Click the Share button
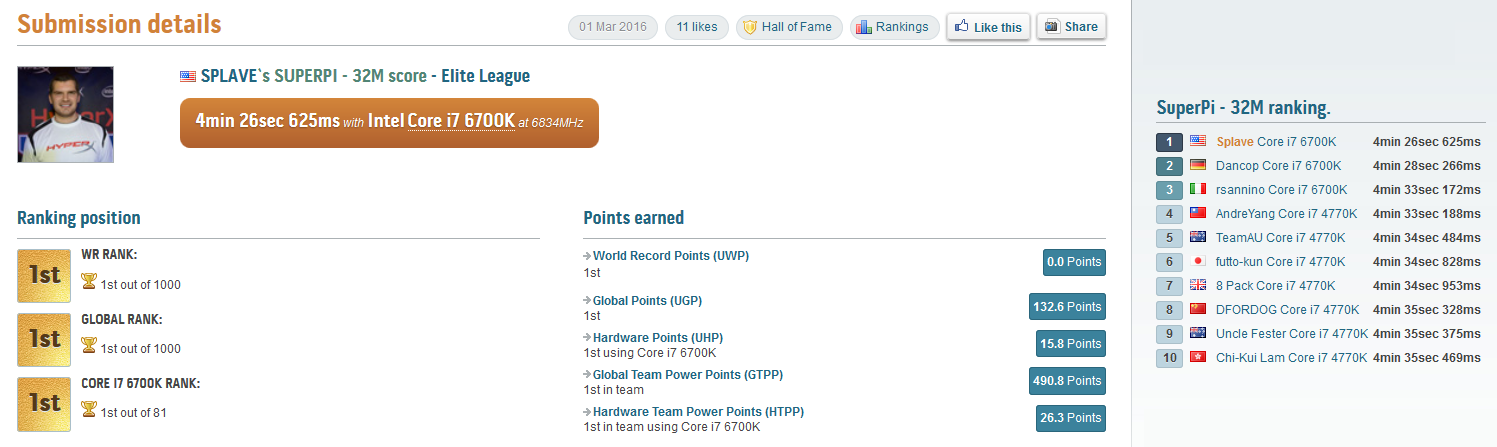Viewport: 1497px width, 447px height. [x=1071, y=27]
